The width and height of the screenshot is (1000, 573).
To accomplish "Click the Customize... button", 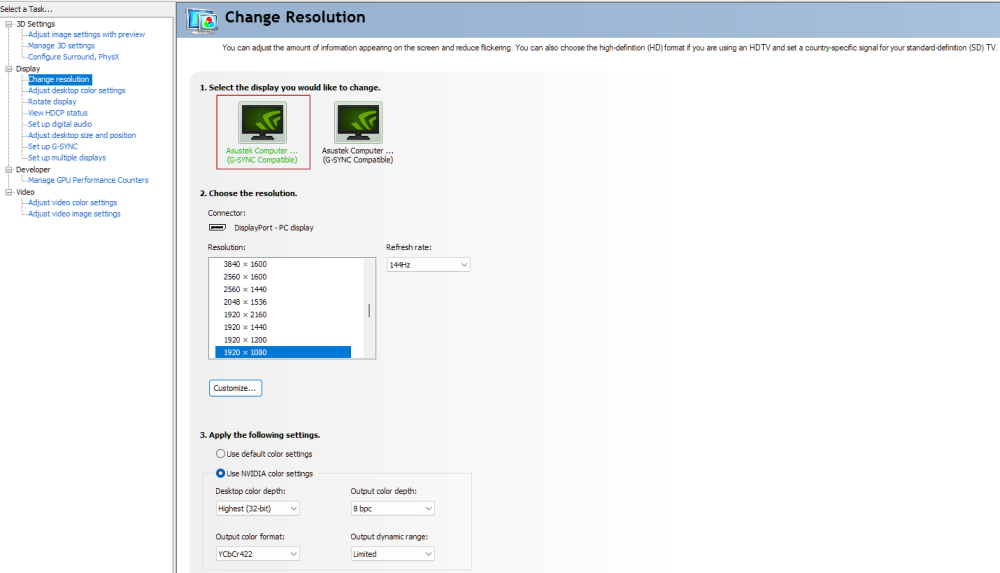I will point(235,388).
